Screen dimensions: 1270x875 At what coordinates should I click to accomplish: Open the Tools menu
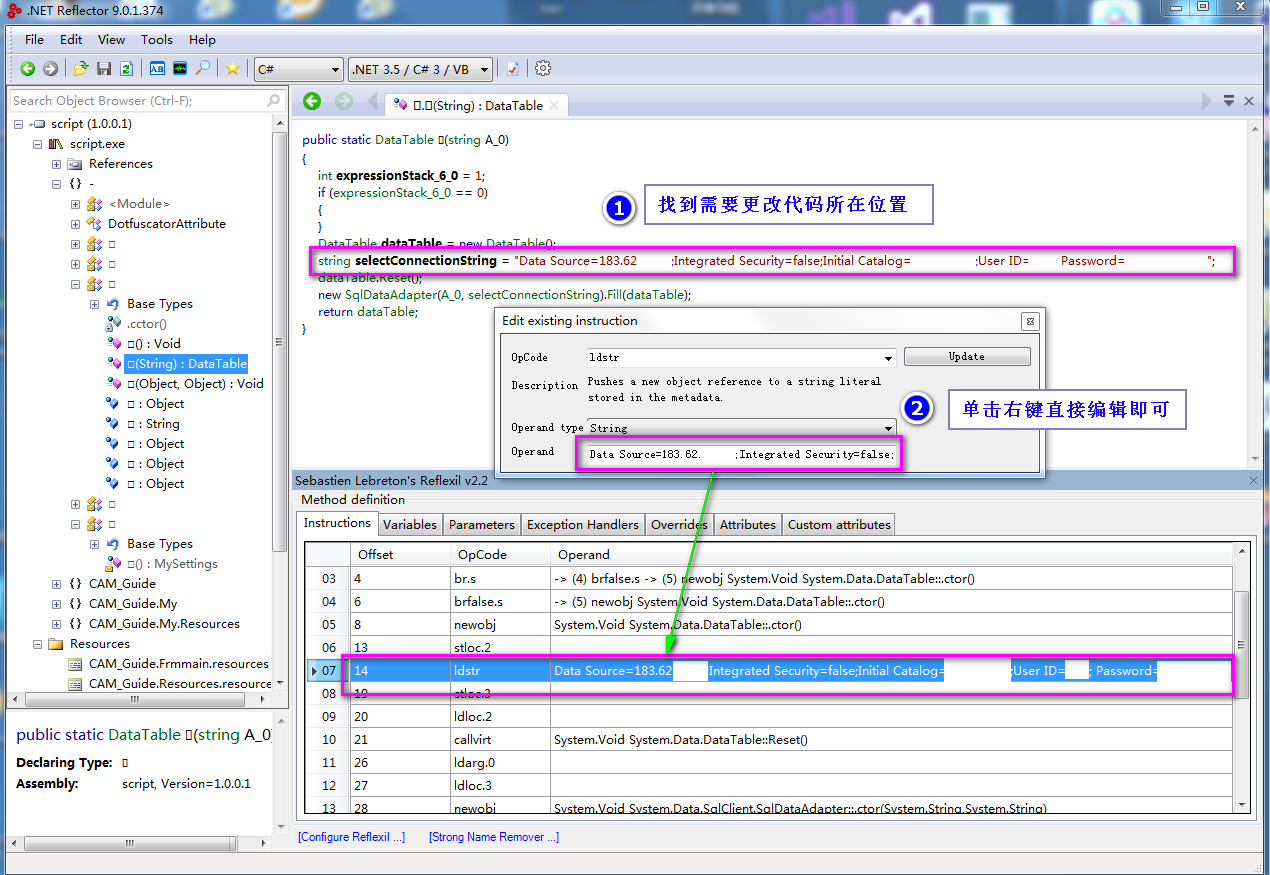coord(157,40)
